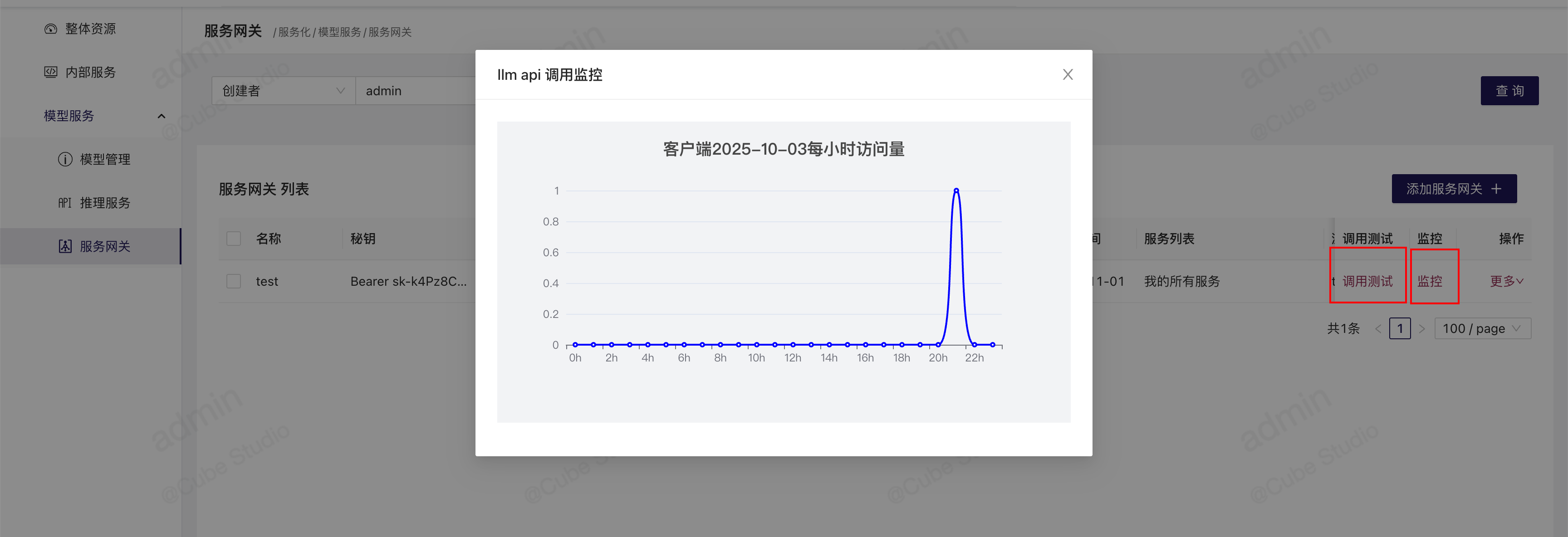This screenshot has width=1568, height=537.
Task: Go to next page arrow
Action: (x=1422, y=329)
